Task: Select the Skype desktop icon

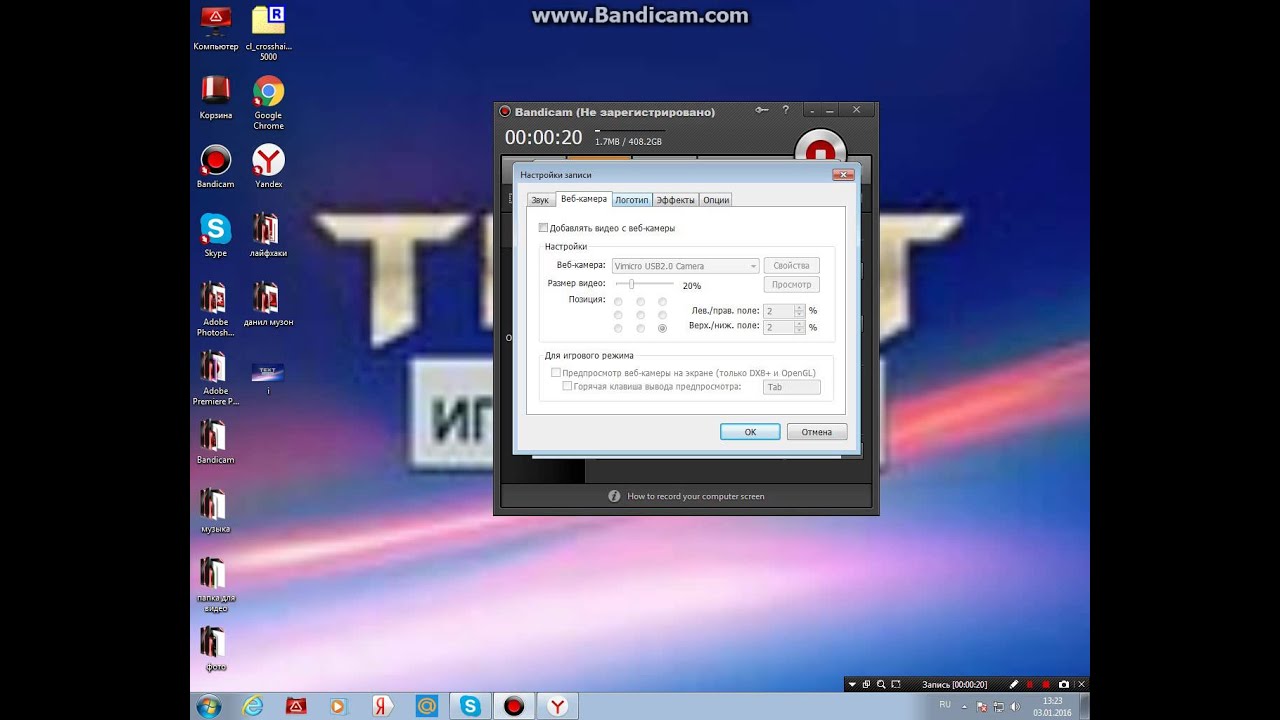Action: [x=215, y=236]
